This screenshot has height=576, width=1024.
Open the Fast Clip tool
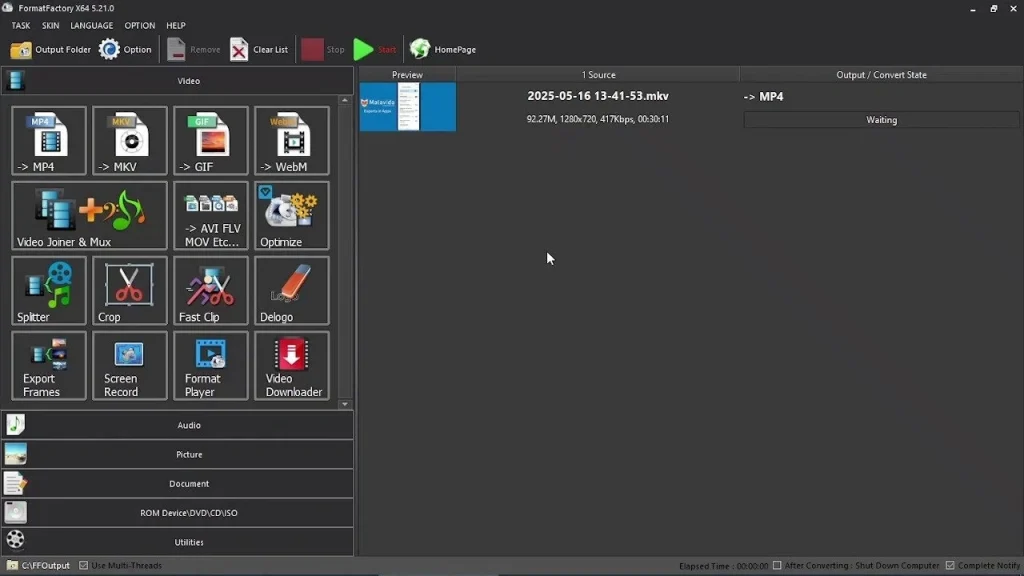[210, 290]
